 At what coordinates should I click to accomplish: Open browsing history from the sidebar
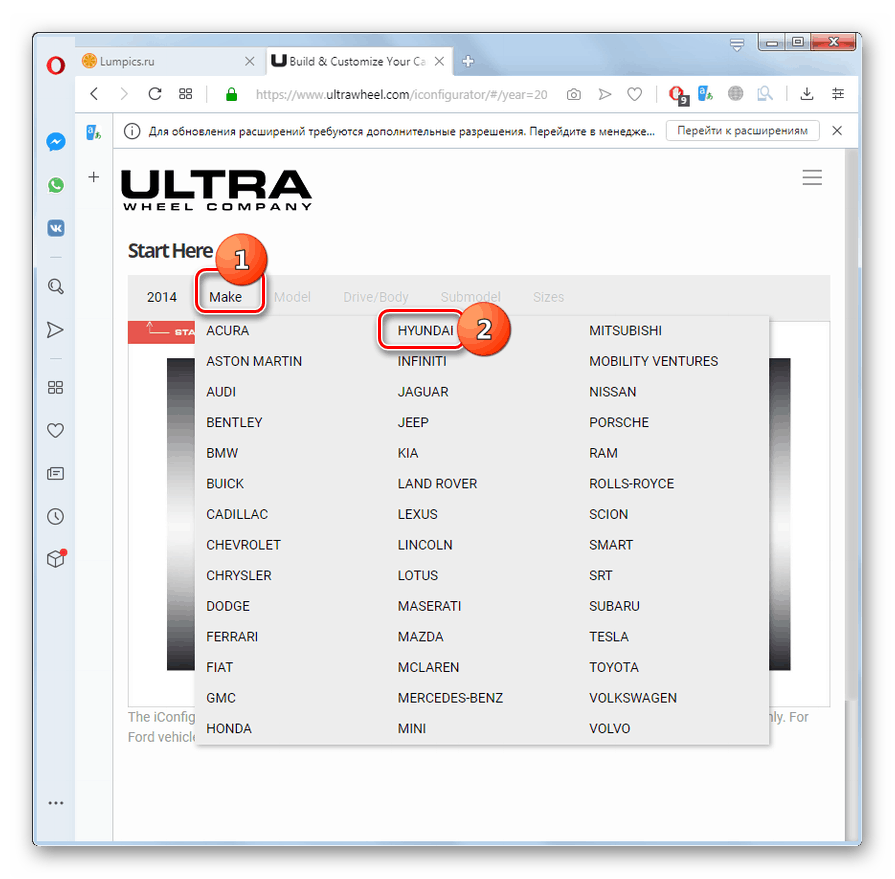56,516
